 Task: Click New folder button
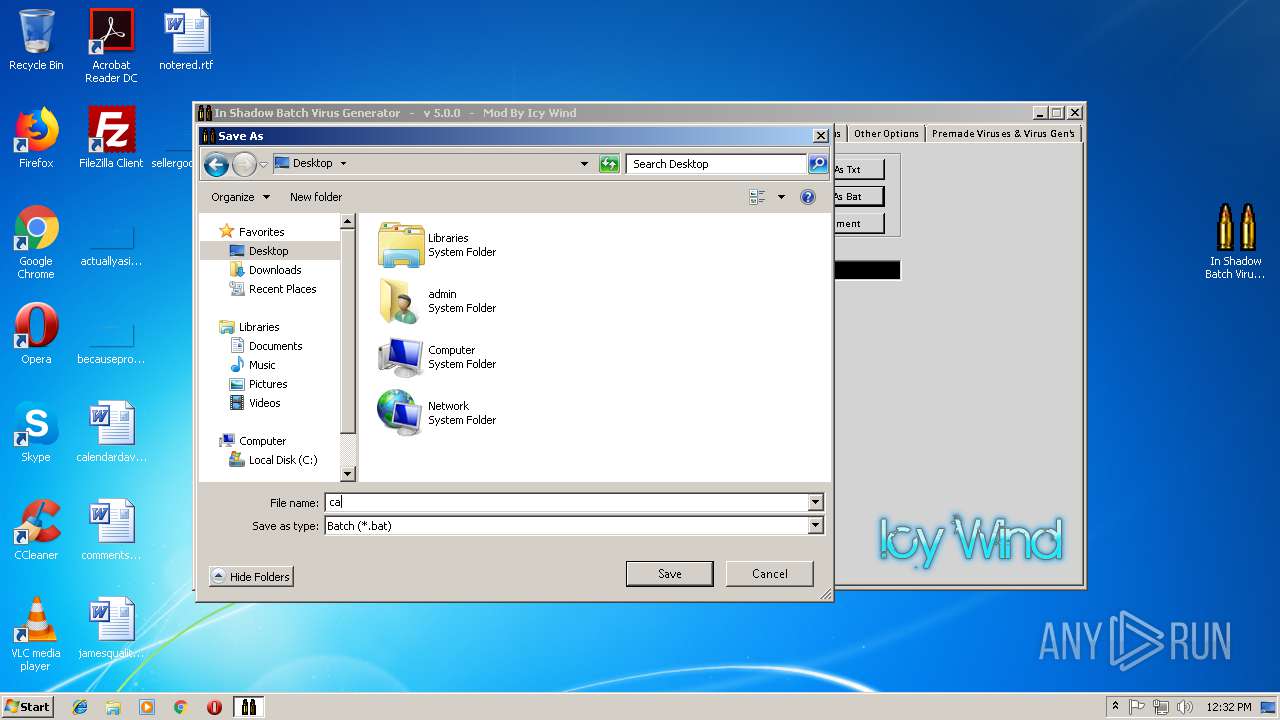pos(316,197)
